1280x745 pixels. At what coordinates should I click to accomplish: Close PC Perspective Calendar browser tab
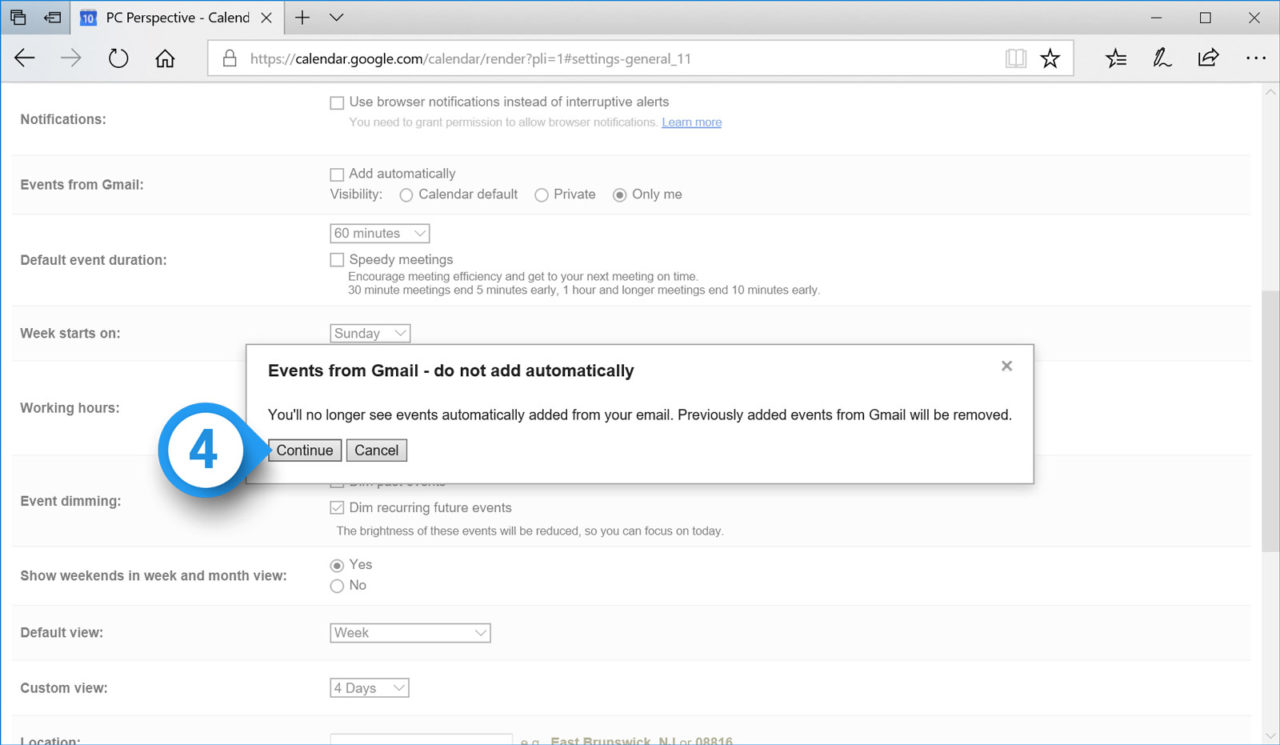pyautogui.click(x=265, y=18)
